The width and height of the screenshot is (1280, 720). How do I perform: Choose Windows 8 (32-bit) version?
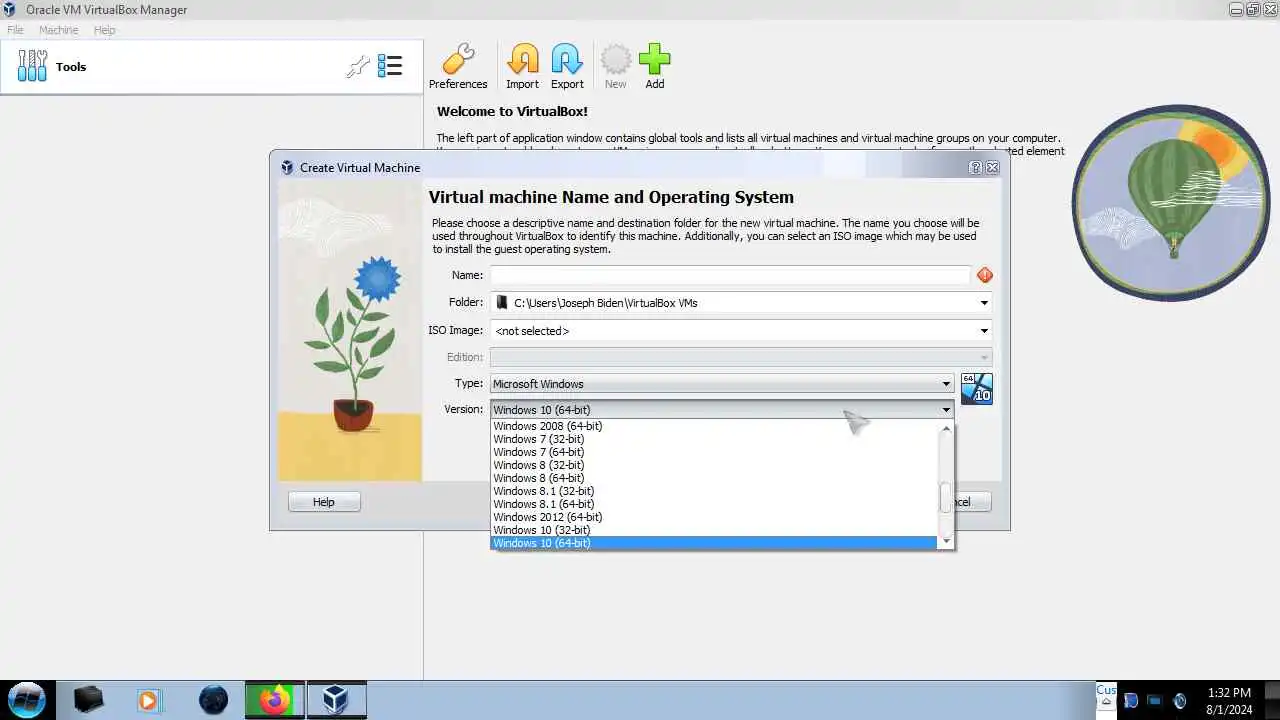[x=714, y=465]
